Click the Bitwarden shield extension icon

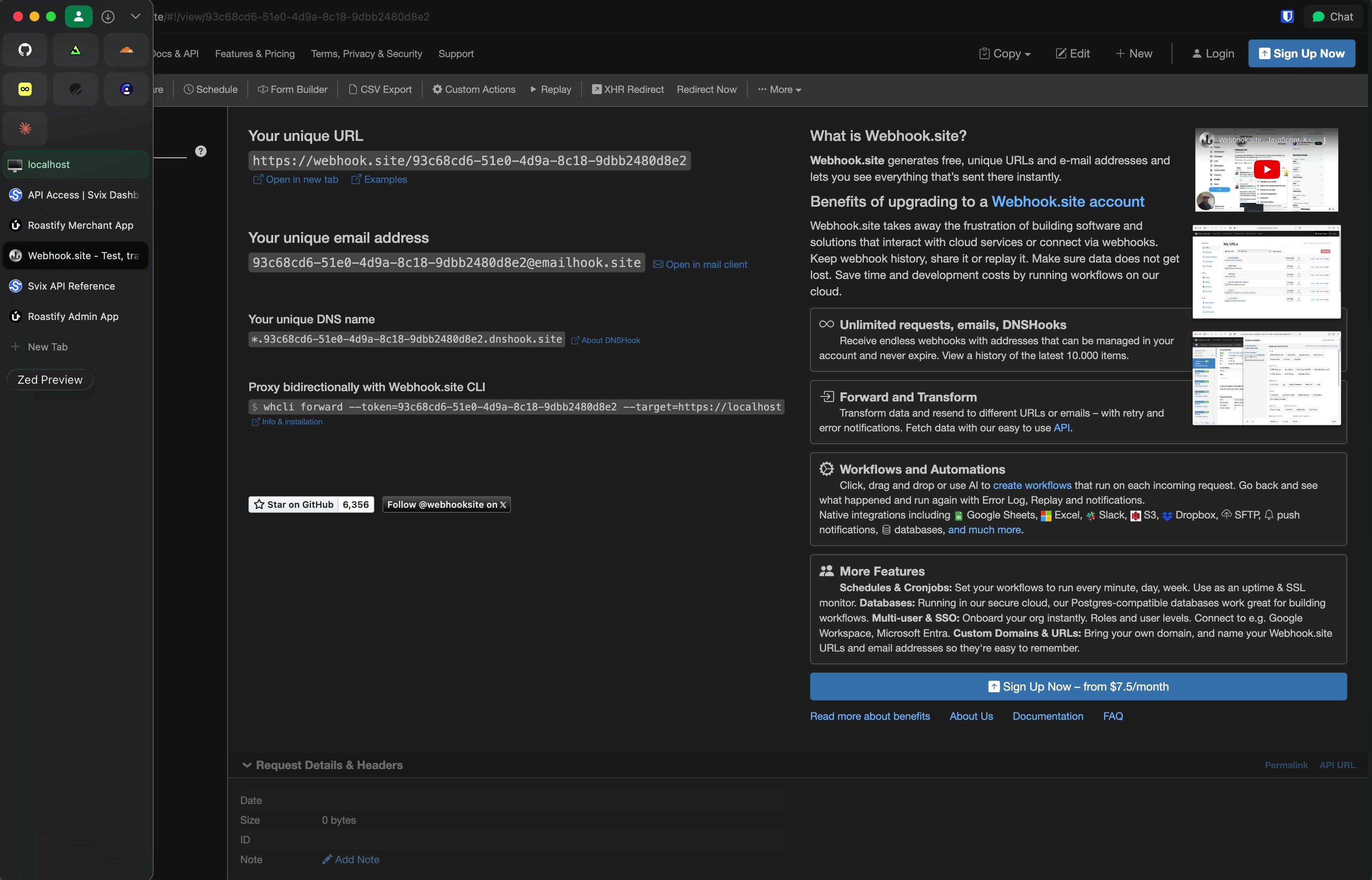[x=1287, y=16]
